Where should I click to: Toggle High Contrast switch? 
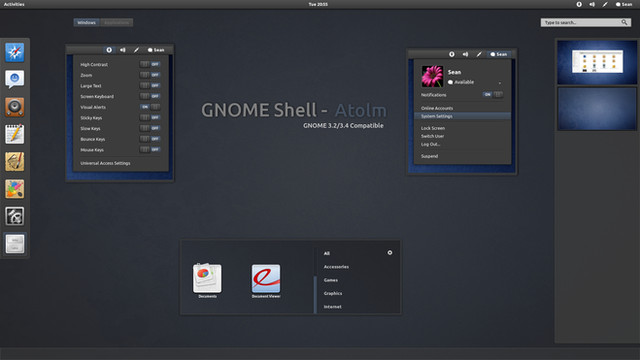[x=150, y=64]
